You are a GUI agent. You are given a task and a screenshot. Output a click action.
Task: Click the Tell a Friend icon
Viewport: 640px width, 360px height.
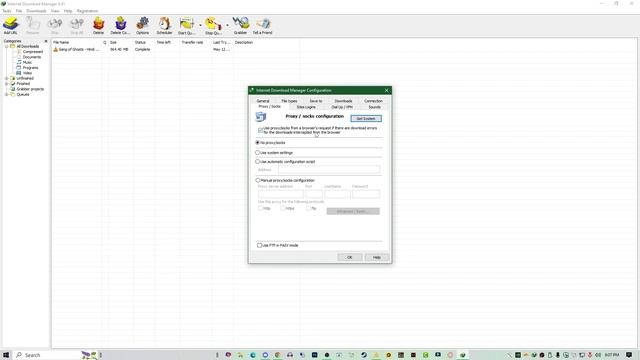pos(262,25)
